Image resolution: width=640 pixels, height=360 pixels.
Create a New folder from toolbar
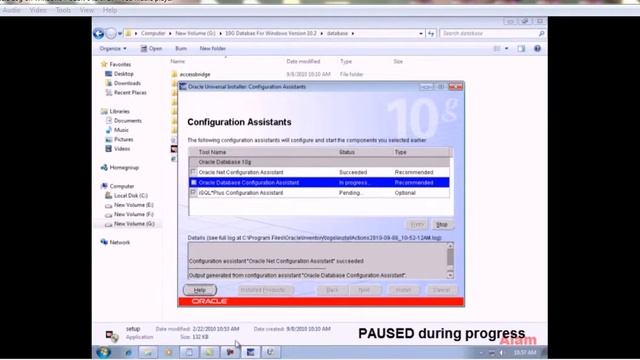coord(213,49)
